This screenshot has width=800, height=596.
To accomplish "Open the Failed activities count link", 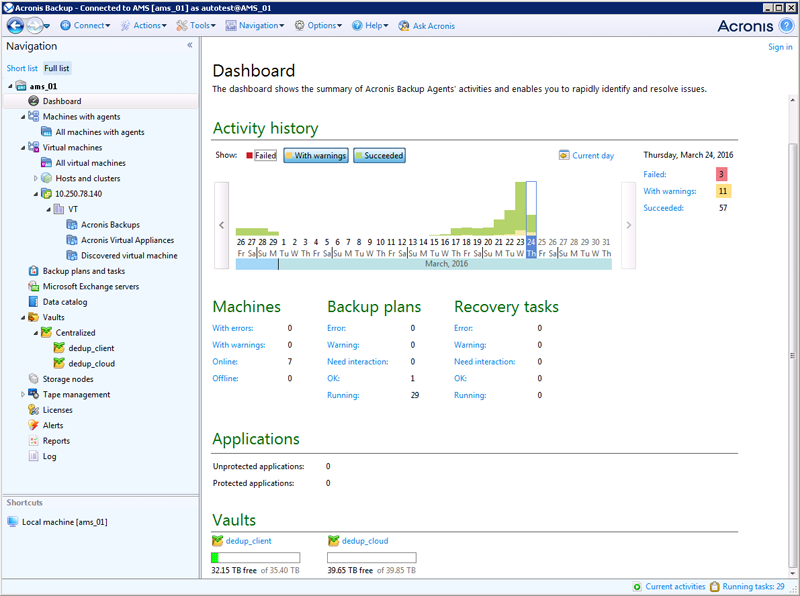I will coord(655,175).
